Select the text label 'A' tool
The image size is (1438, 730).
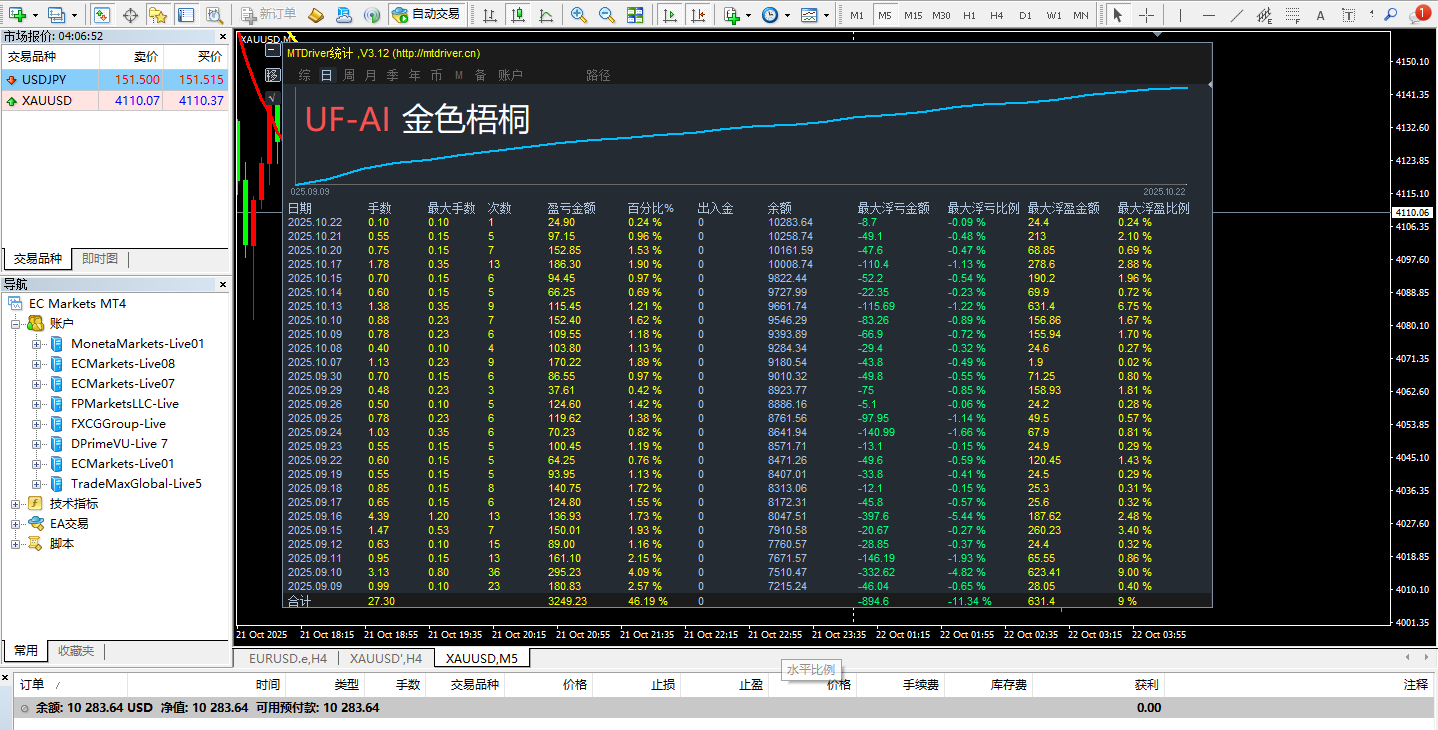point(1321,15)
